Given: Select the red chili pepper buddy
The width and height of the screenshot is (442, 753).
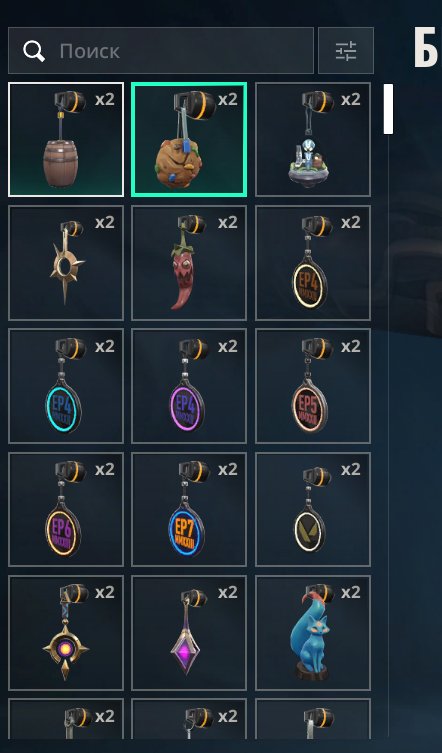Looking at the screenshot, I should (x=189, y=263).
